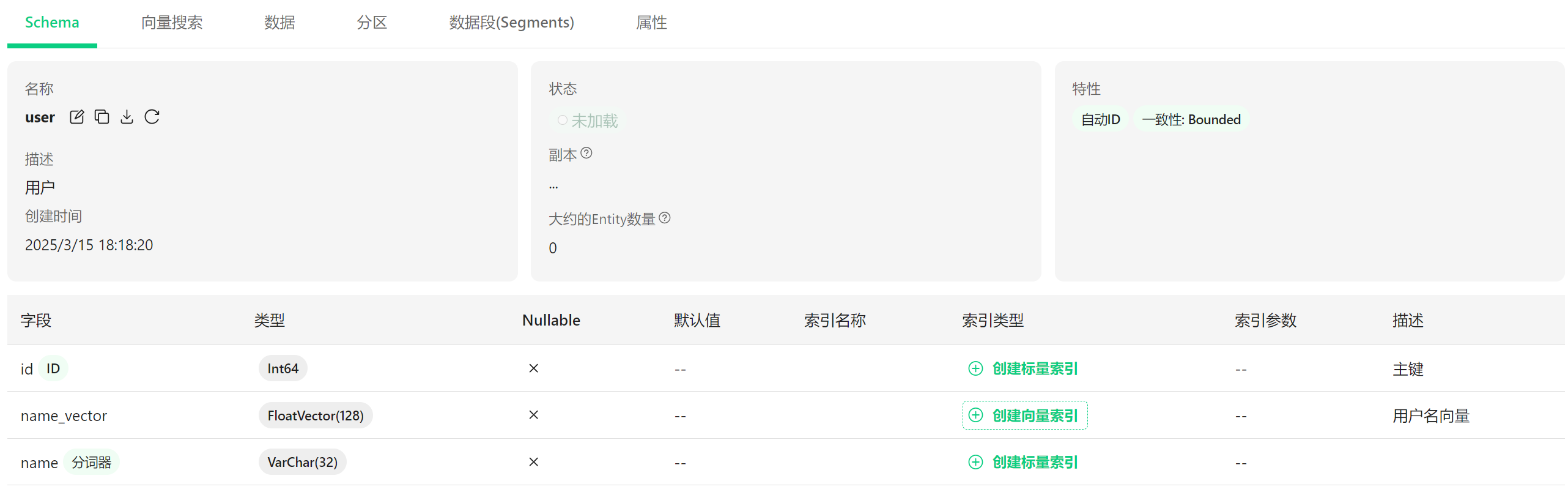
Task: Click the help icon beside 副本
Action: click(x=586, y=153)
